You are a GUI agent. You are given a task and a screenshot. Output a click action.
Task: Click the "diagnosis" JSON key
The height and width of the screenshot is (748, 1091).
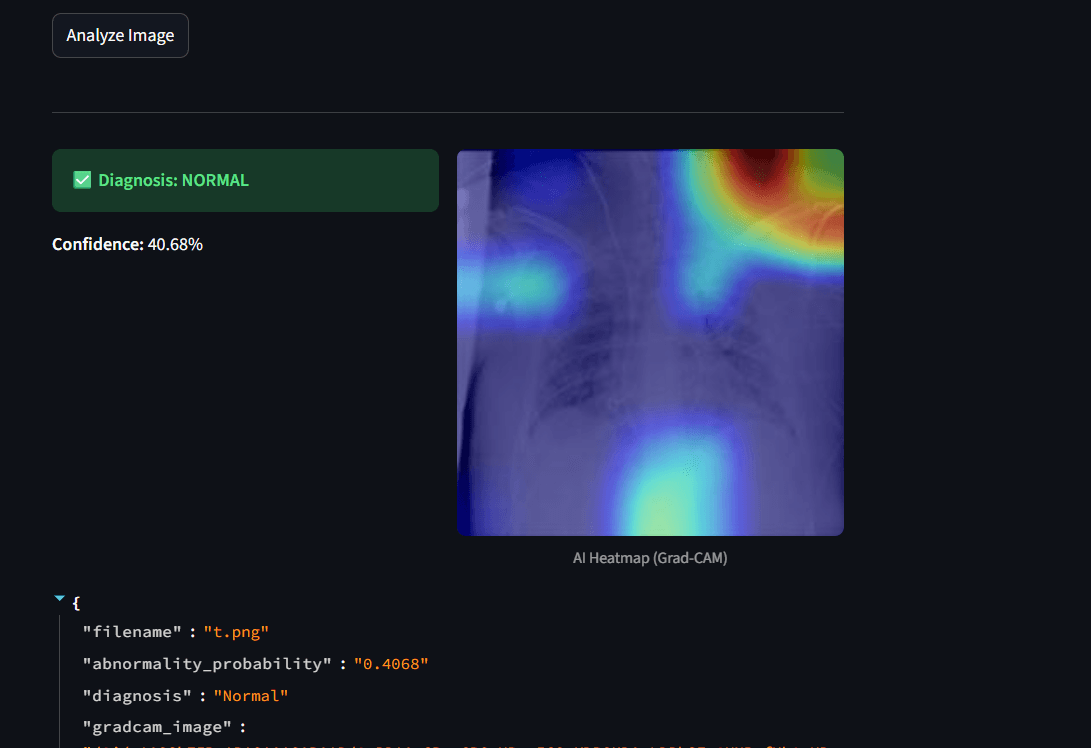[137, 696]
